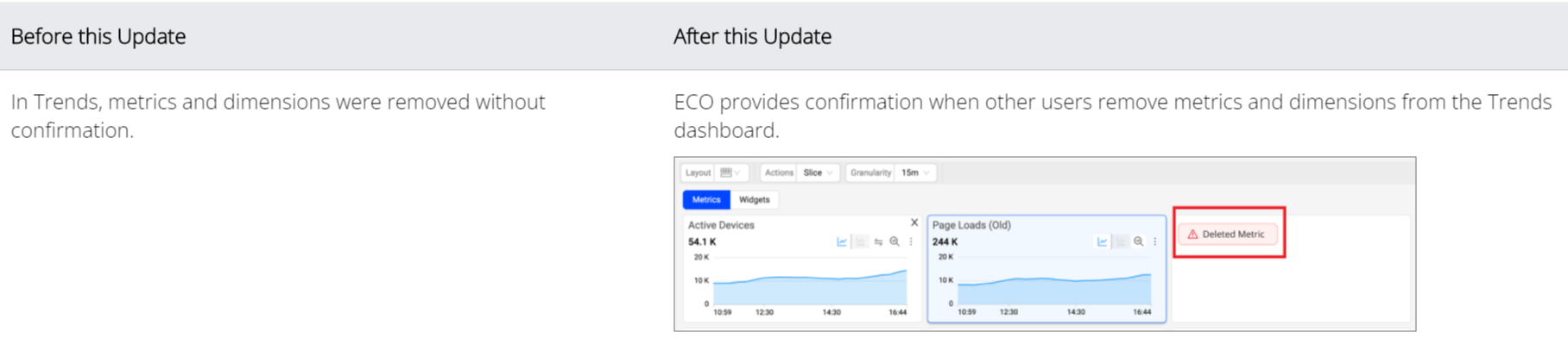Close the Active Devices metric card

(x=914, y=223)
